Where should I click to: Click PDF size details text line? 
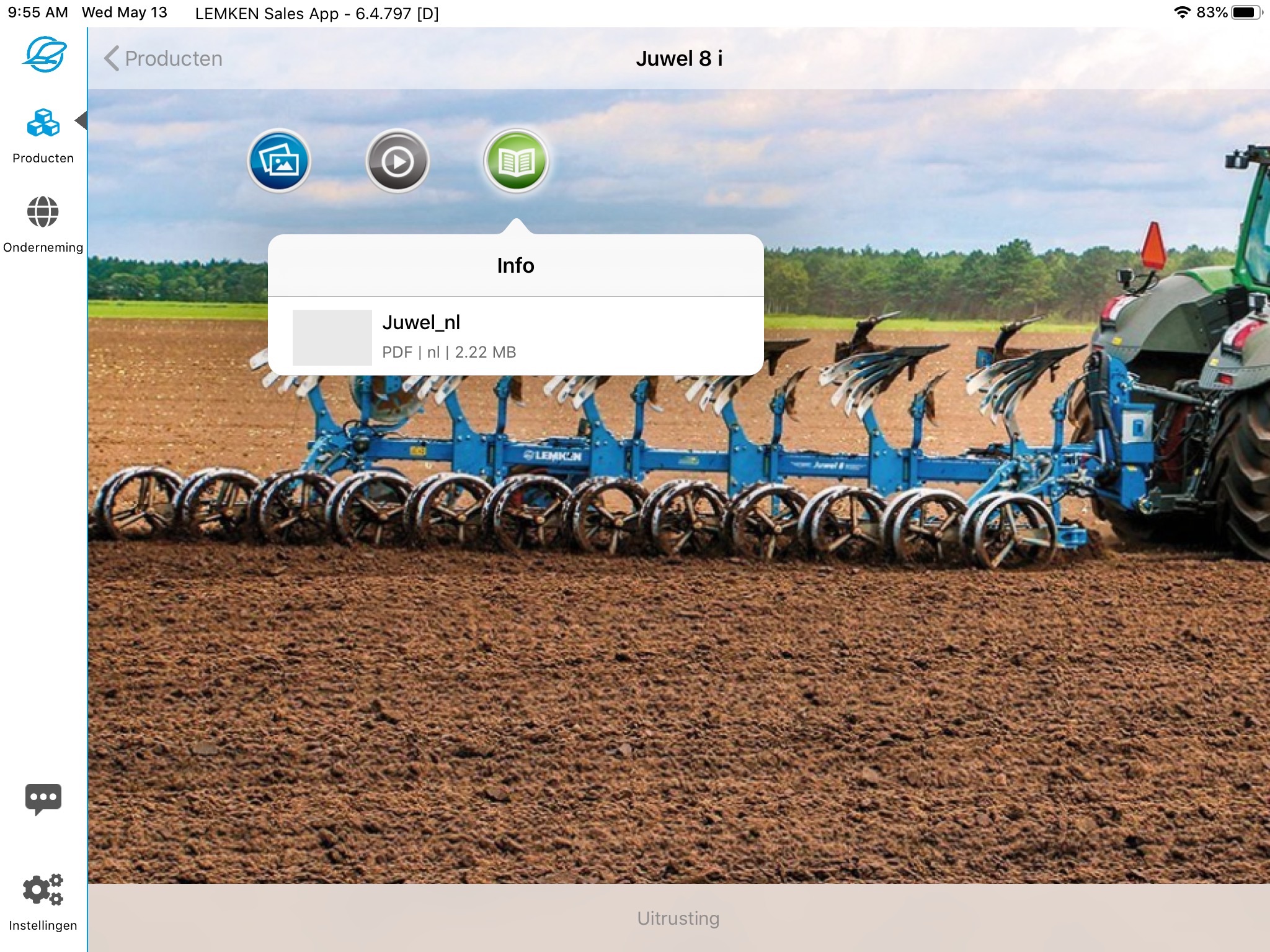pyautogui.click(x=449, y=352)
